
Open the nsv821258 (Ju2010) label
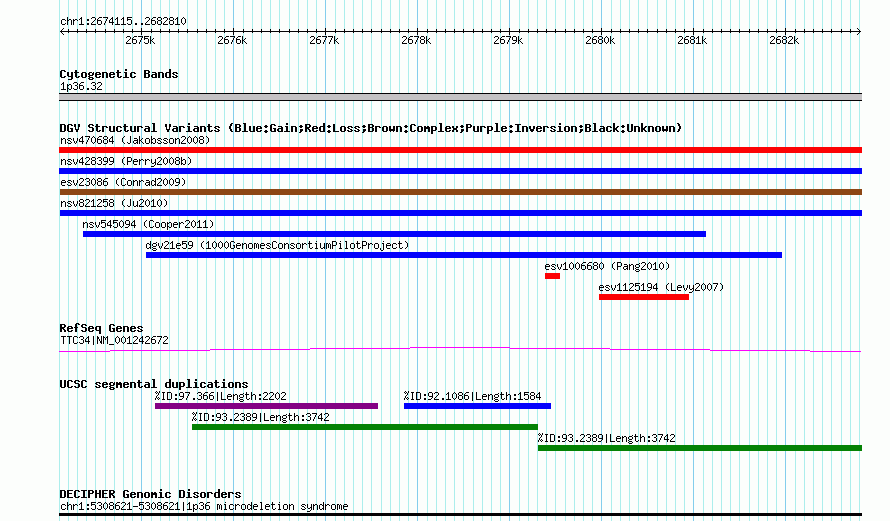click(x=114, y=203)
